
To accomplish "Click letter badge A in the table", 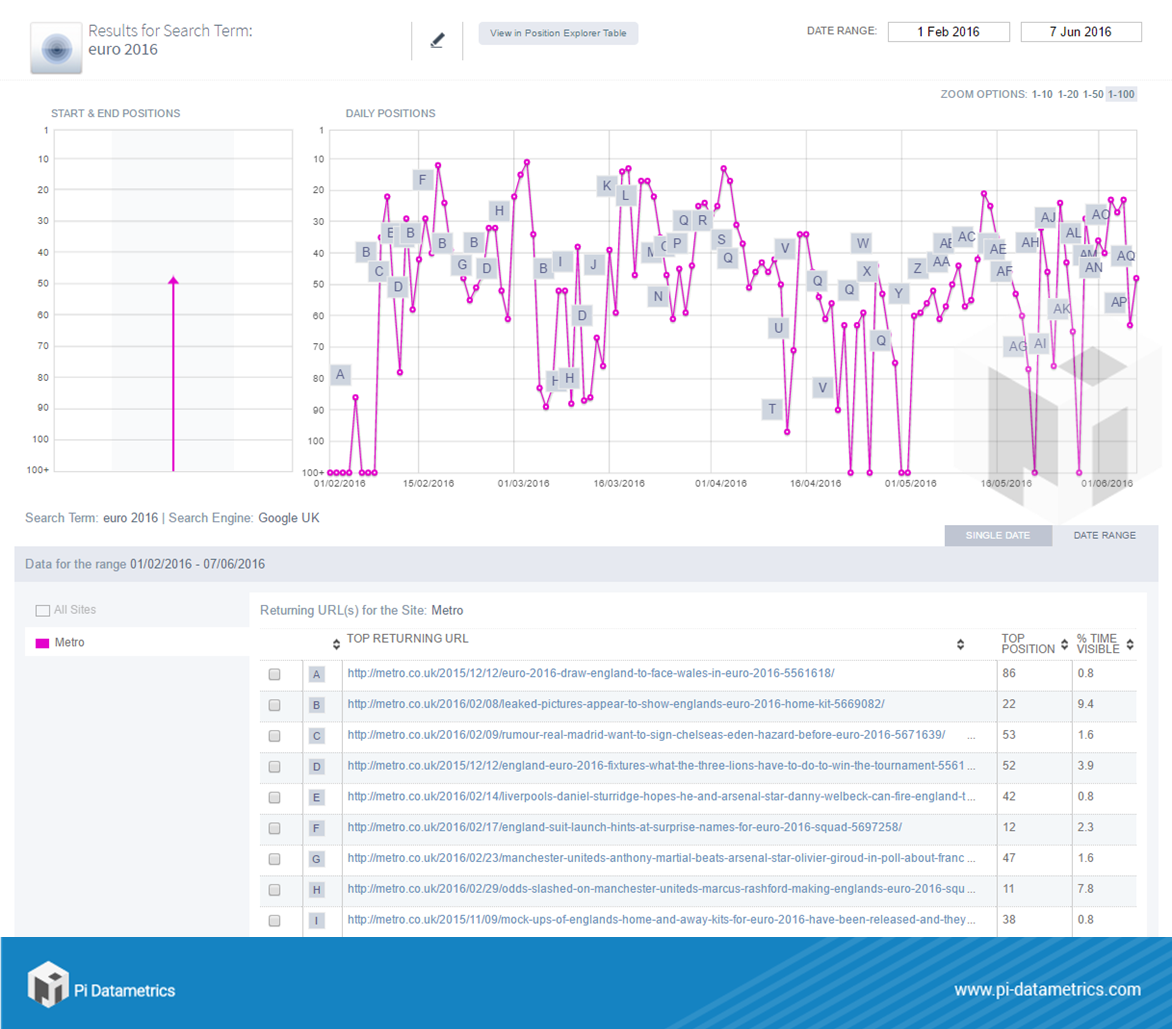I will click(316, 674).
